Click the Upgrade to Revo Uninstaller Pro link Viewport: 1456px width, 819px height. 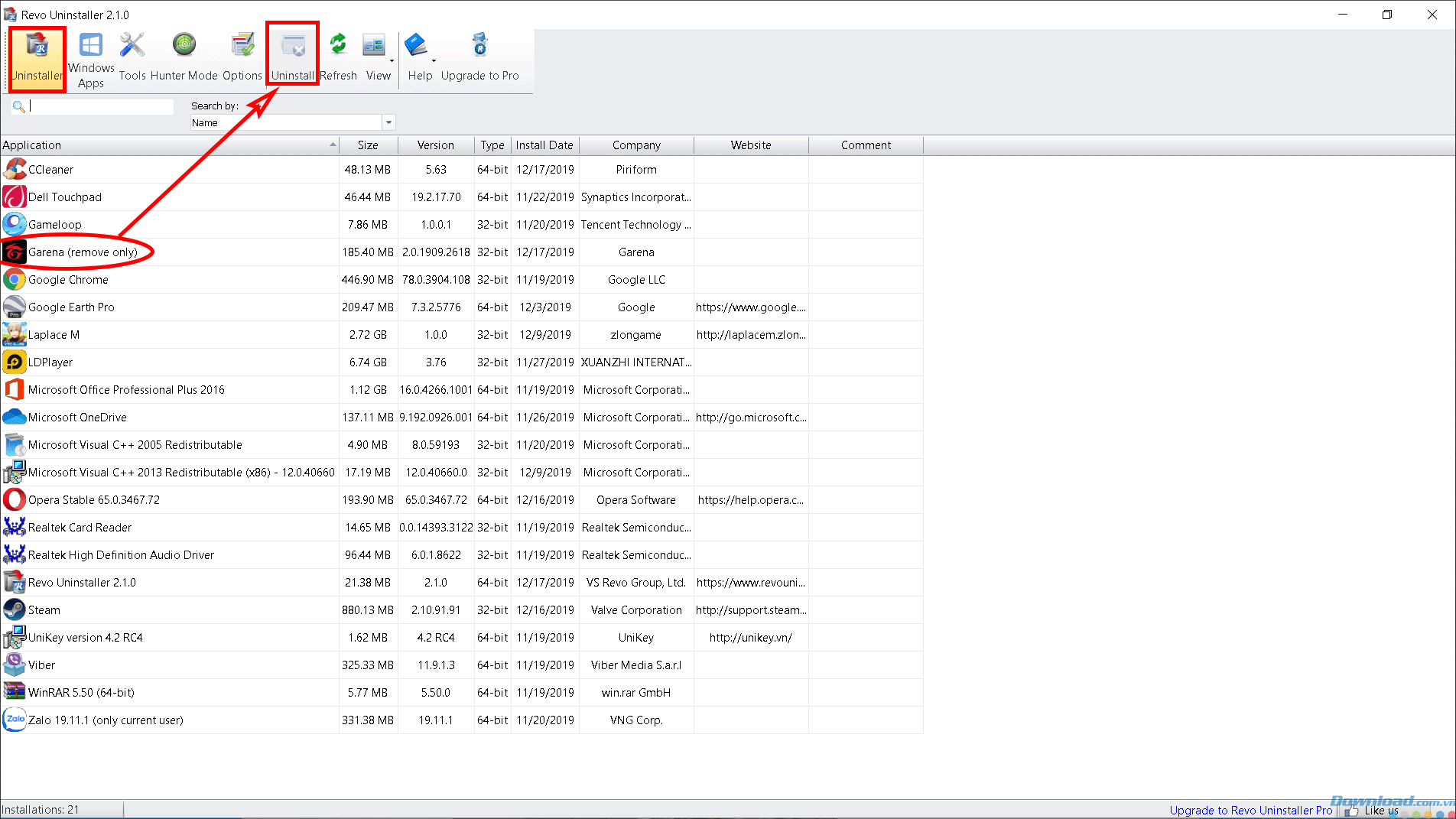(1250, 810)
